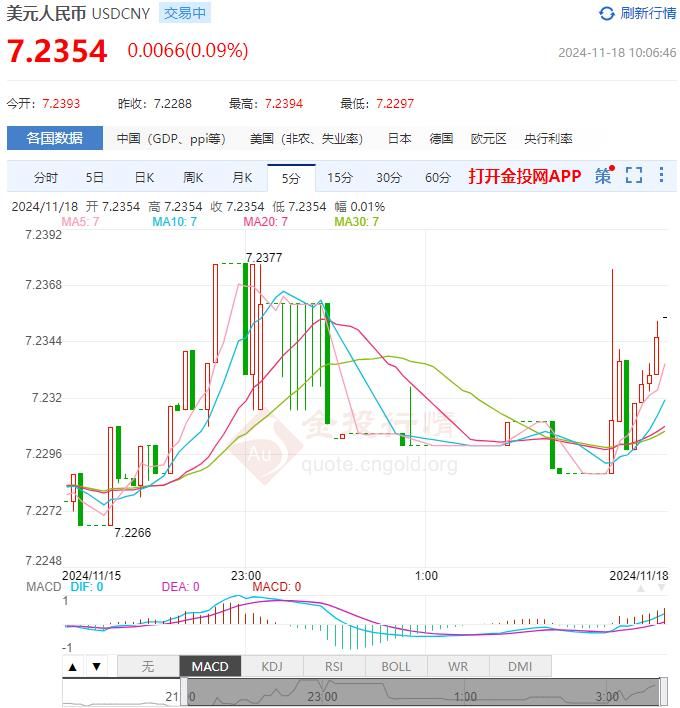
Task: Select 无 indicator option
Action: click(x=148, y=666)
